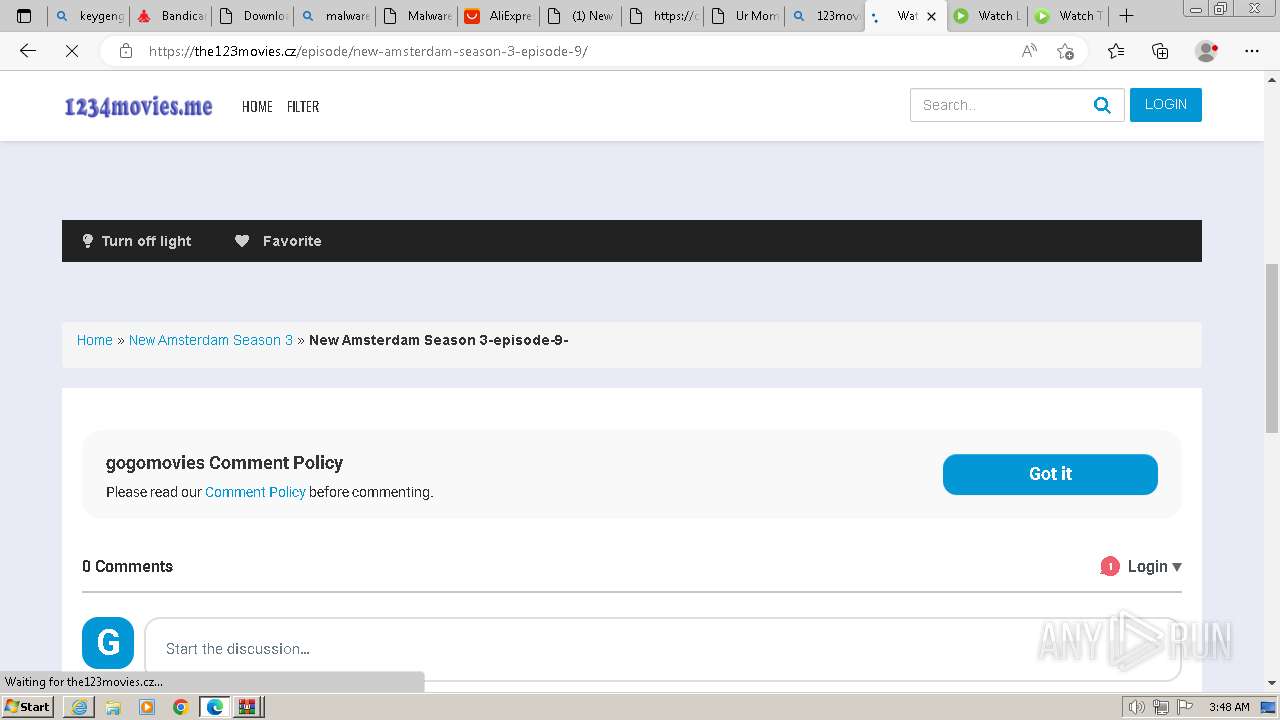Open a new tab with the plus icon
1280x720 pixels.
coord(1126,16)
